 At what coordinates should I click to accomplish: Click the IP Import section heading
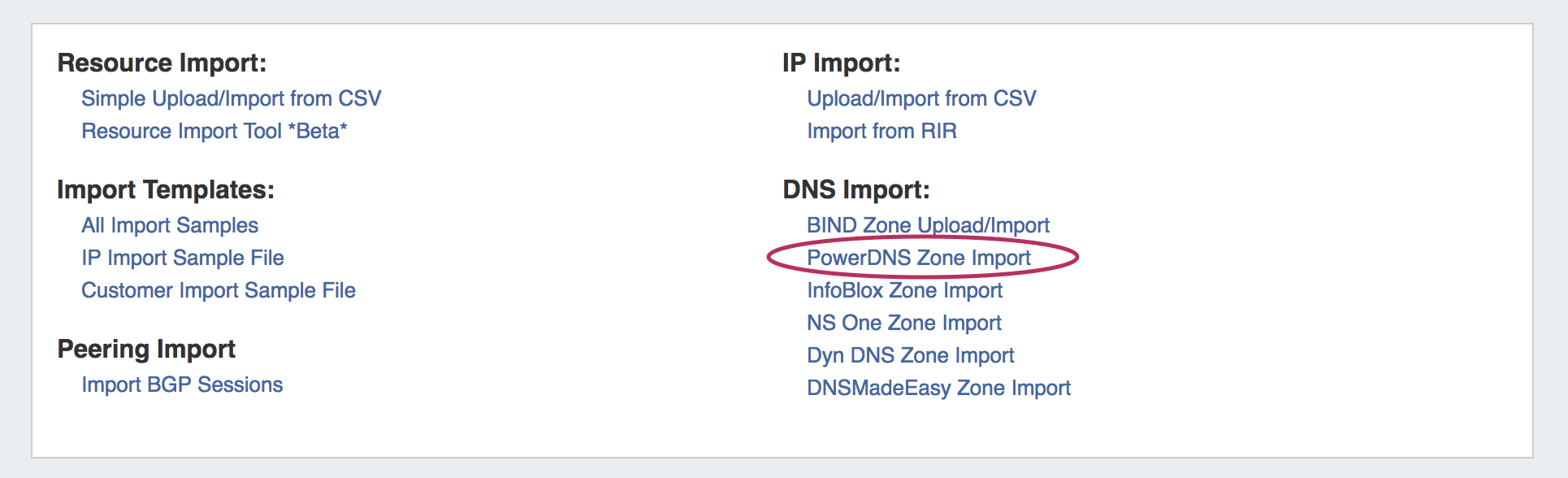pos(841,63)
